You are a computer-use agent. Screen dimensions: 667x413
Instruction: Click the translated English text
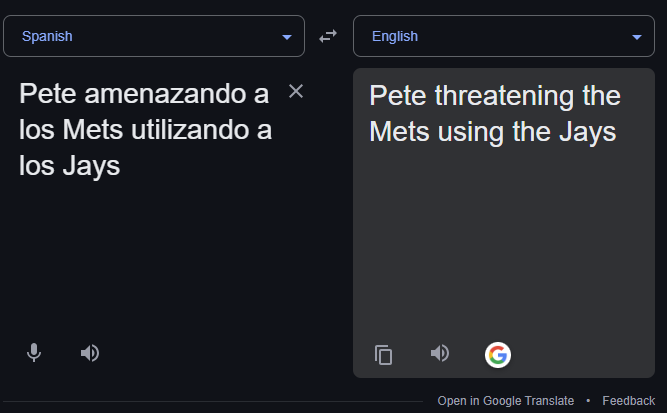(x=494, y=114)
